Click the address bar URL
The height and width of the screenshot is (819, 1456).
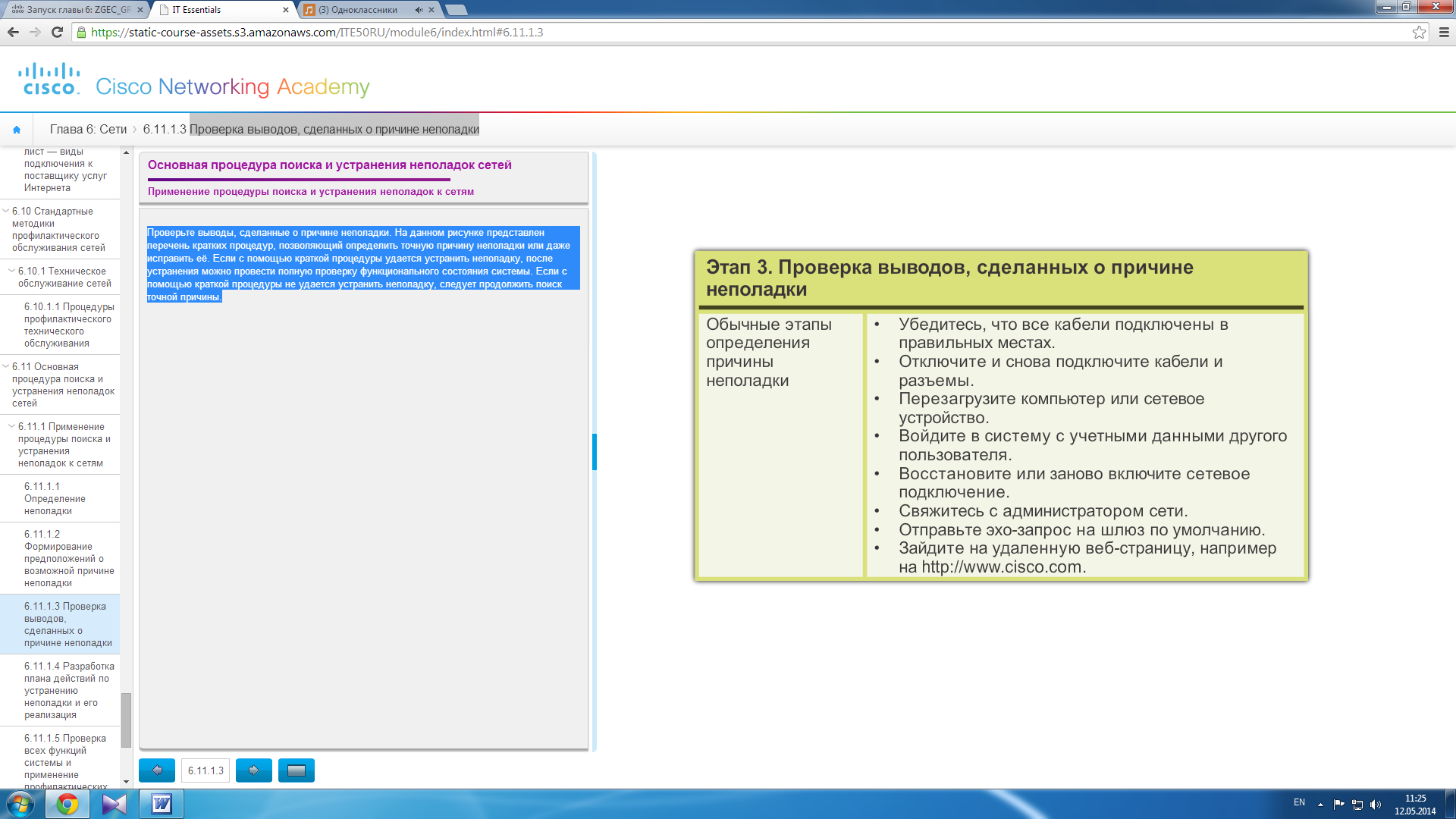(x=317, y=32)
